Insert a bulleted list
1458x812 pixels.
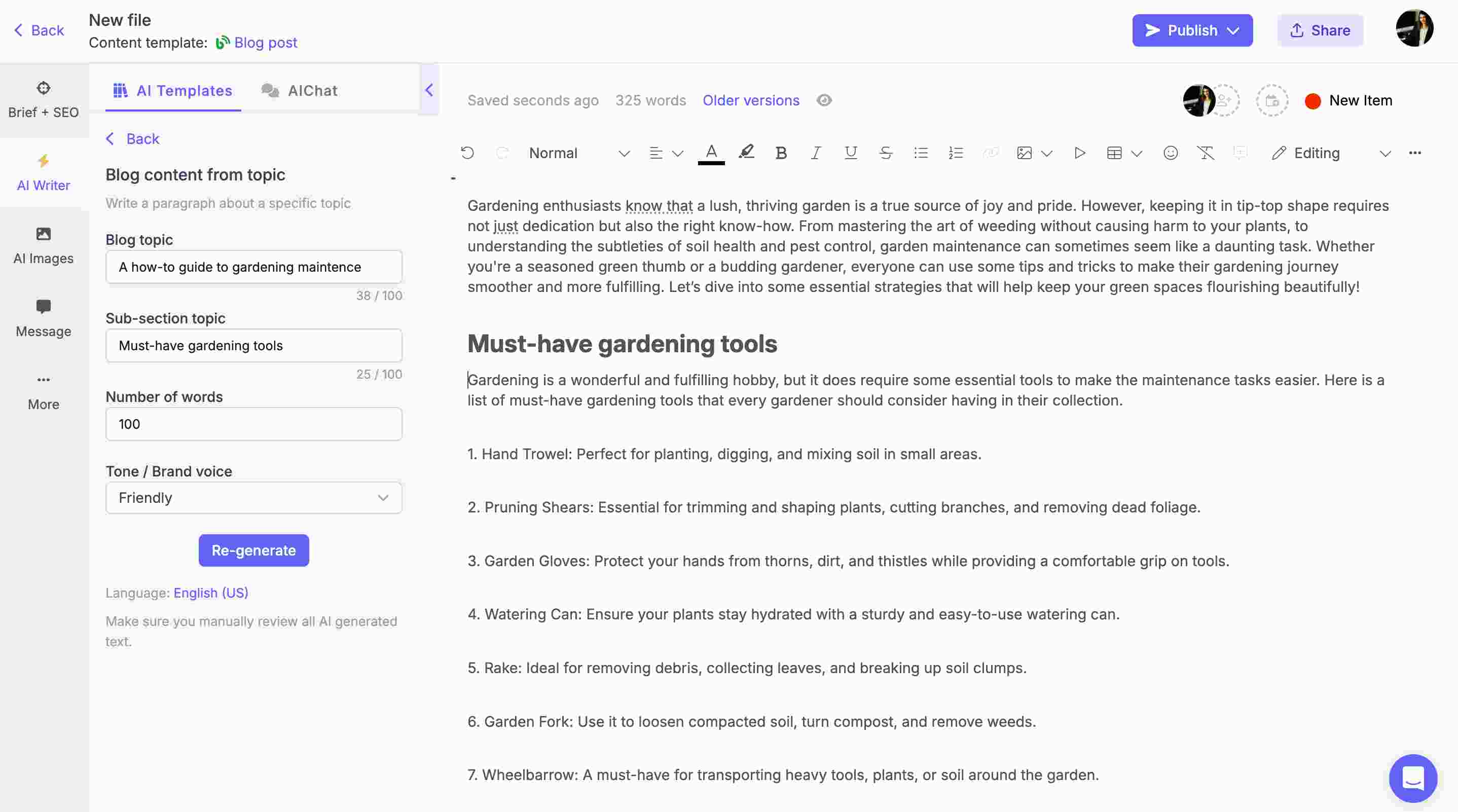click(921, 153)
